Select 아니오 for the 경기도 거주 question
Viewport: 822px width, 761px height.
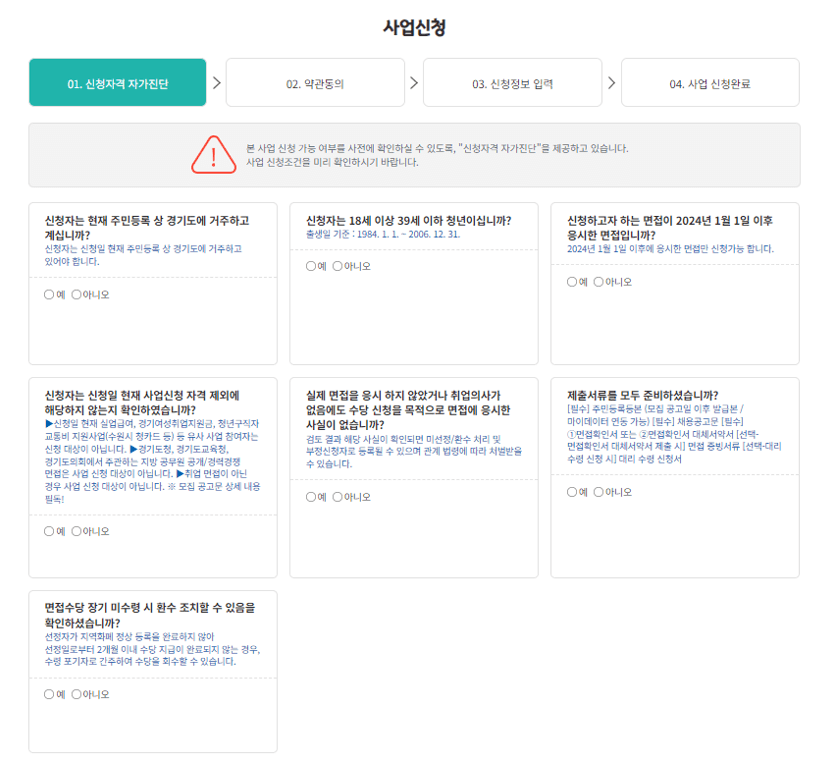pyautogui.click(x=75, y=295)
